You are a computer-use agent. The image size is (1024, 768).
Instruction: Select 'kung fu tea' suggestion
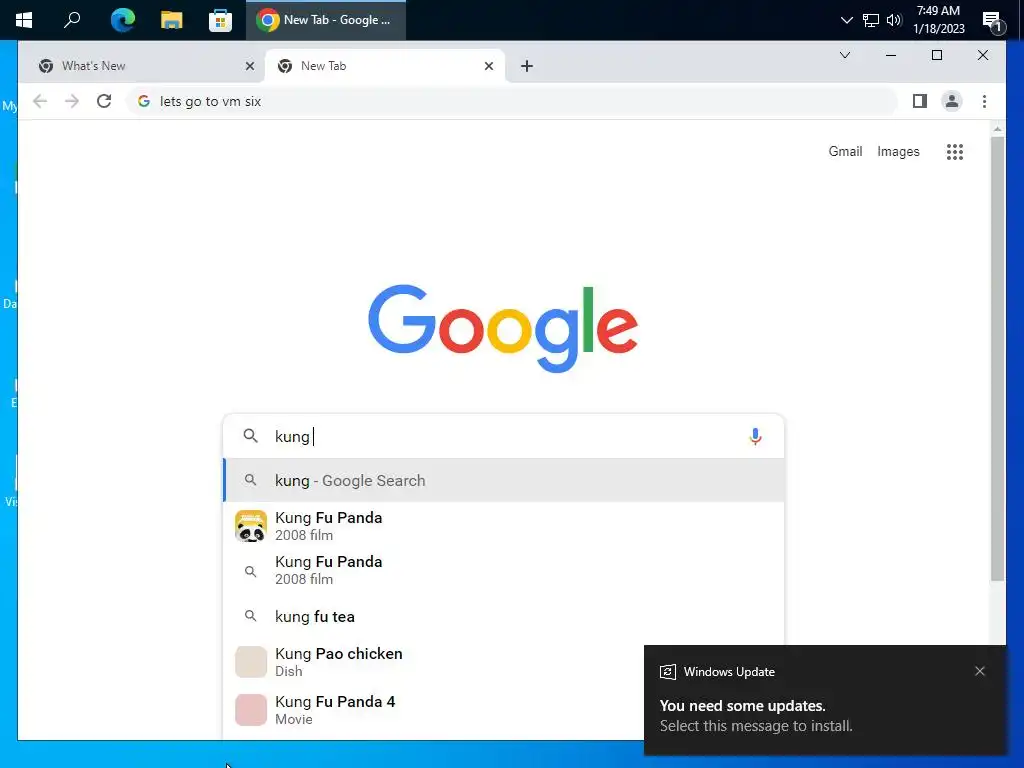coord(504,616)
